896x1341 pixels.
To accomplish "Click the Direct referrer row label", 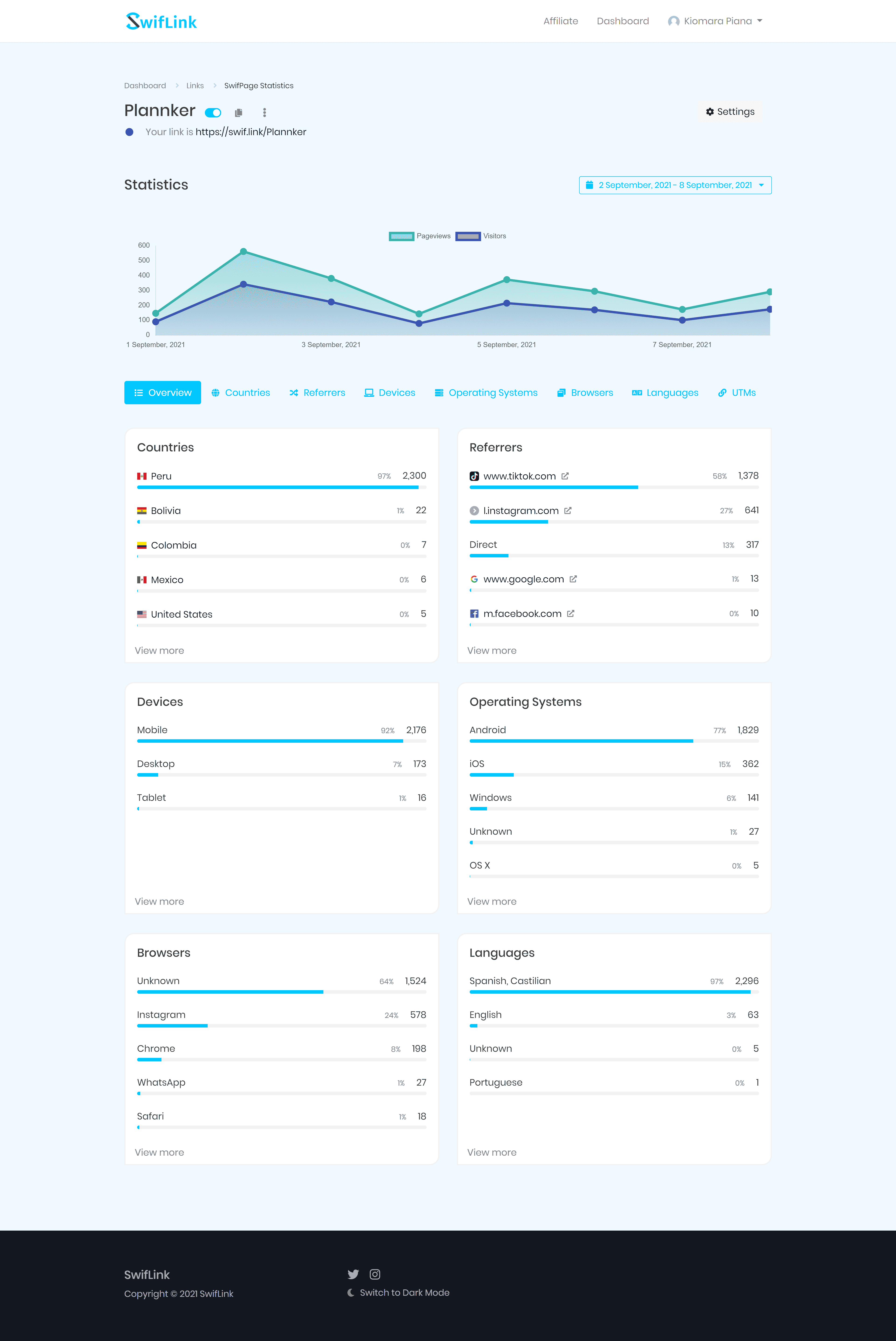I will point(483,545).
